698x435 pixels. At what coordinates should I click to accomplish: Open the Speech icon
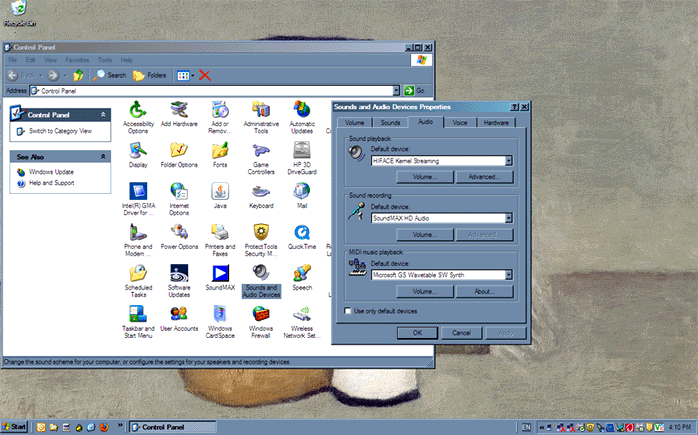(302, 278)
